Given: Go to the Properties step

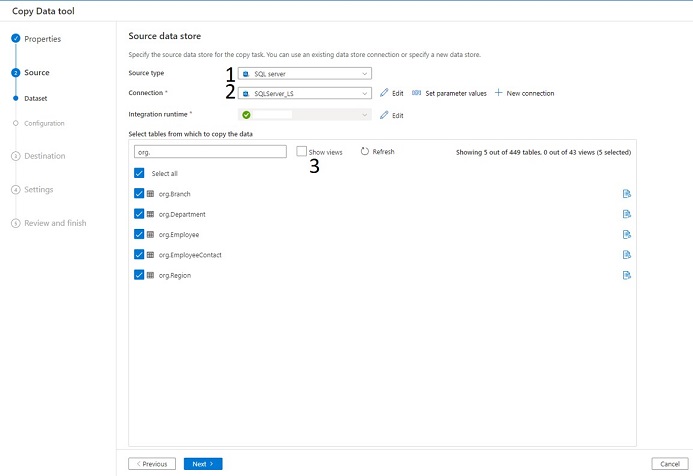Looking at the screenshot, I should pyautogui.click(x=42, y=39).
